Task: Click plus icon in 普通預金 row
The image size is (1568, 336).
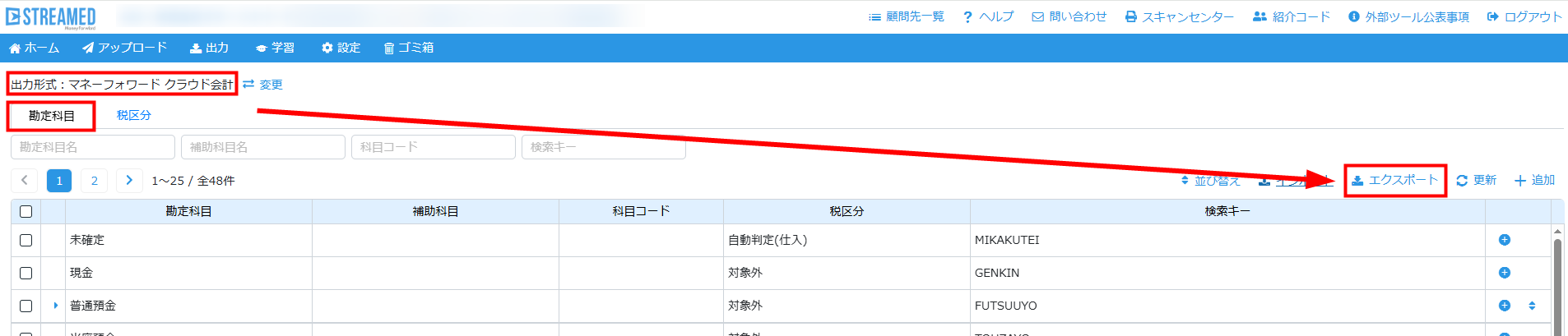Action: [1504, 306]
